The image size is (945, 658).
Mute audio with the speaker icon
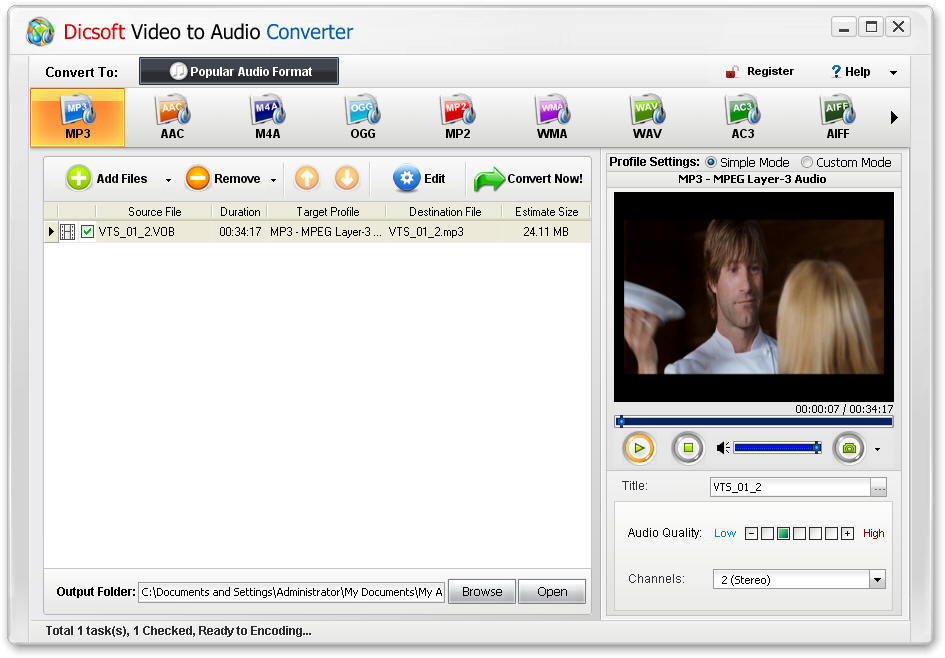[x=723, y=448]
